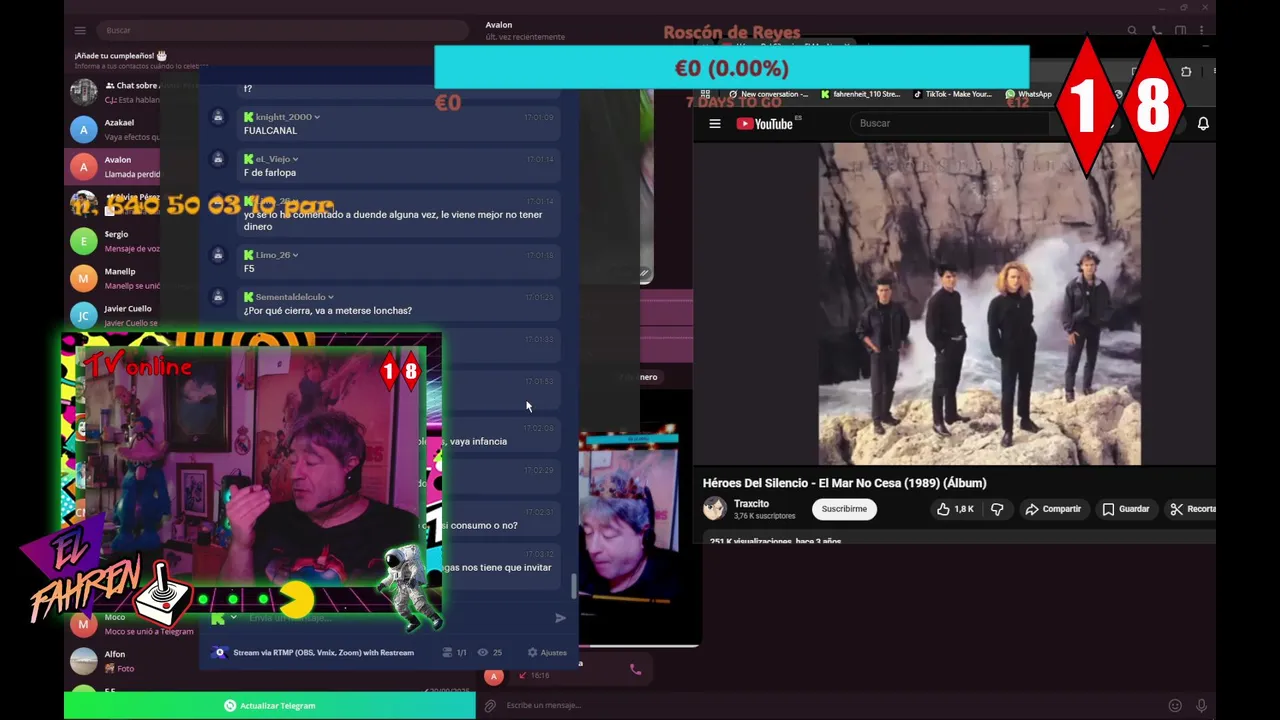Dislike the YouTube video

(997, 509)
